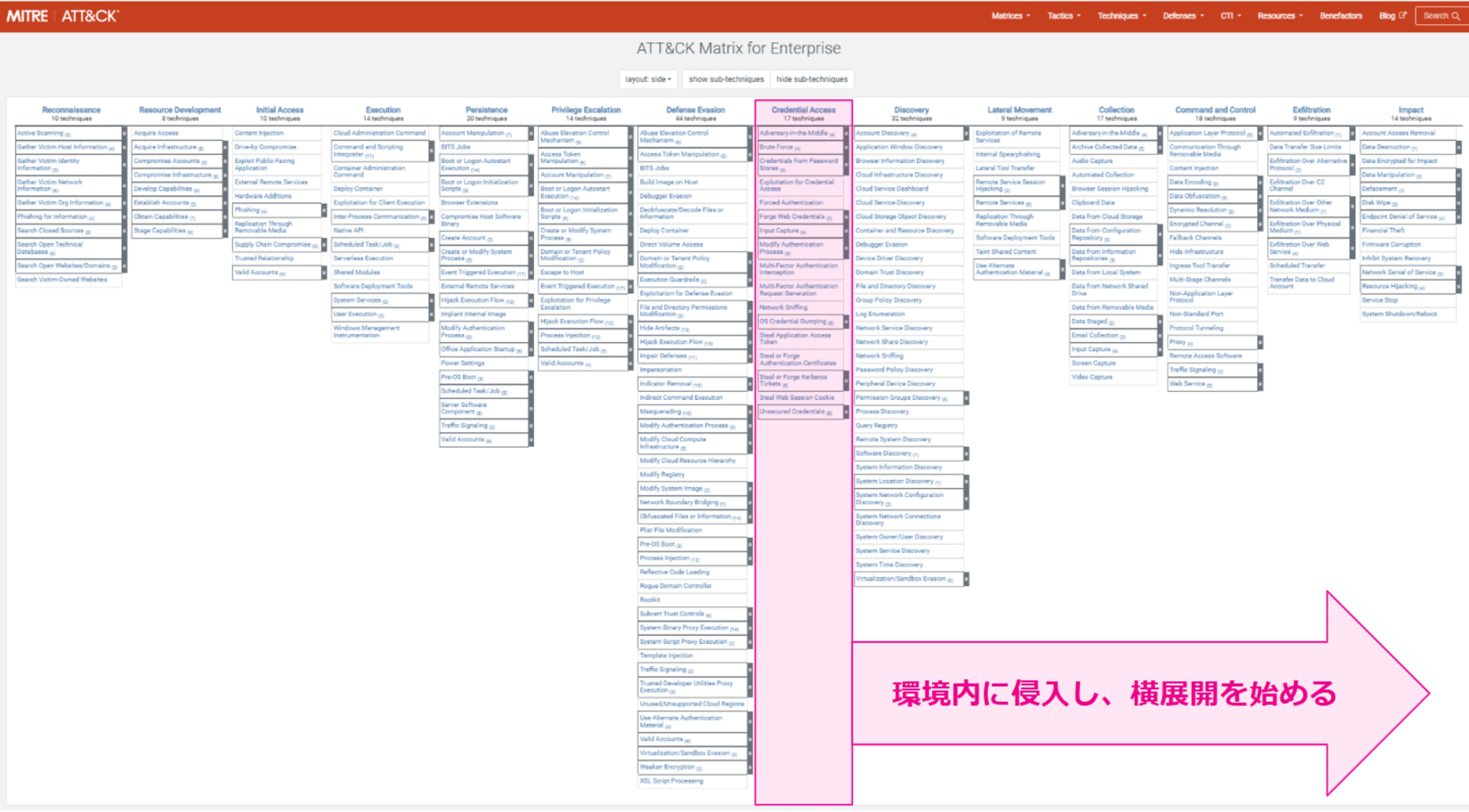Expand Account Discovery sub-techniques handle
1469x812 pixels.
(967, 134)
